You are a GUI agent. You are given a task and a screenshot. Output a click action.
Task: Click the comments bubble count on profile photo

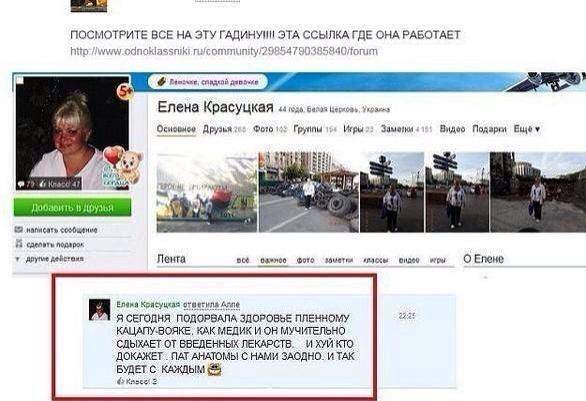pyautogui.click(x=26, y=184)
